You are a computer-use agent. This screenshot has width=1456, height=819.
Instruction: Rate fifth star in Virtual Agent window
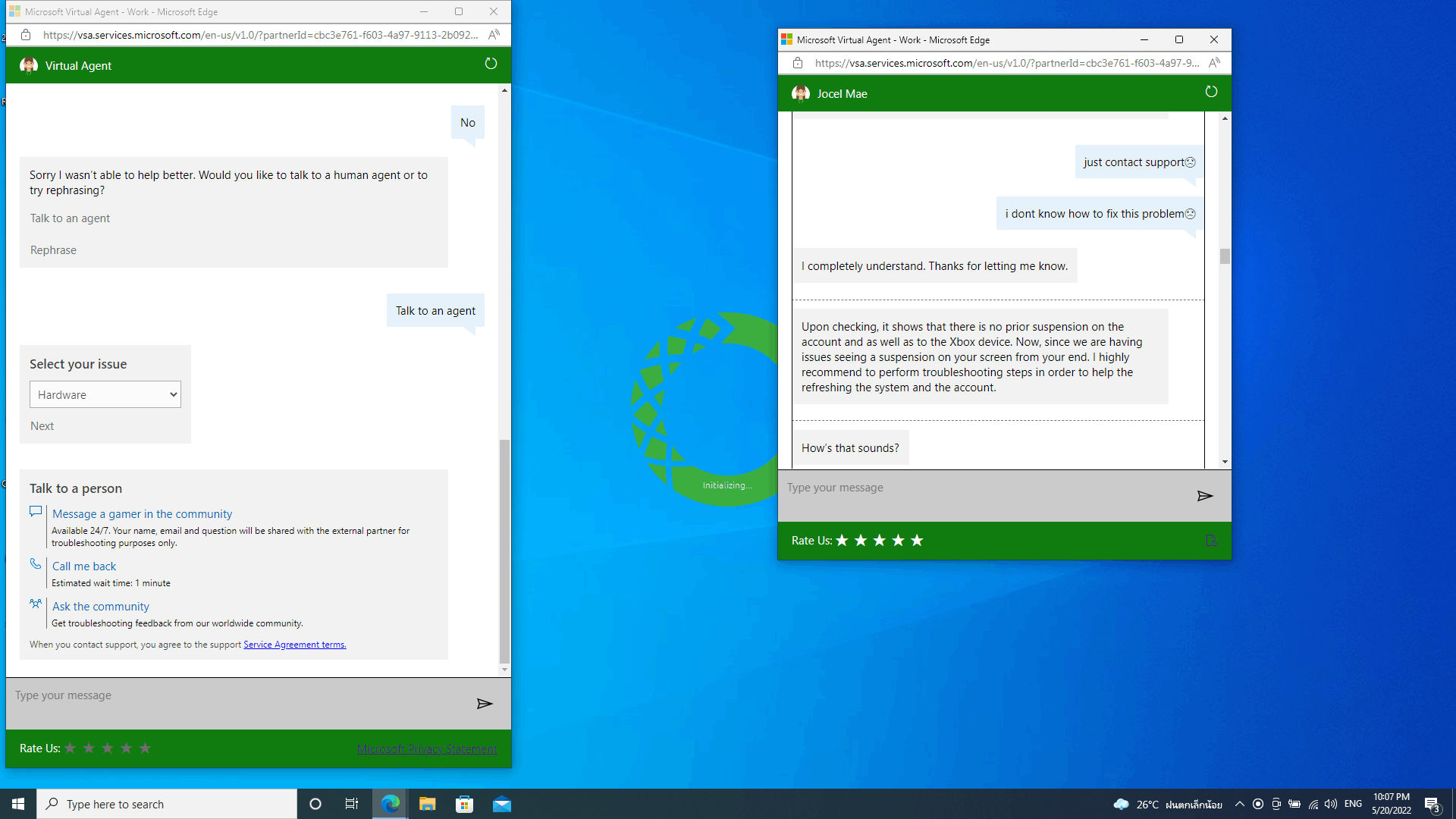click(x=145, y=748)
